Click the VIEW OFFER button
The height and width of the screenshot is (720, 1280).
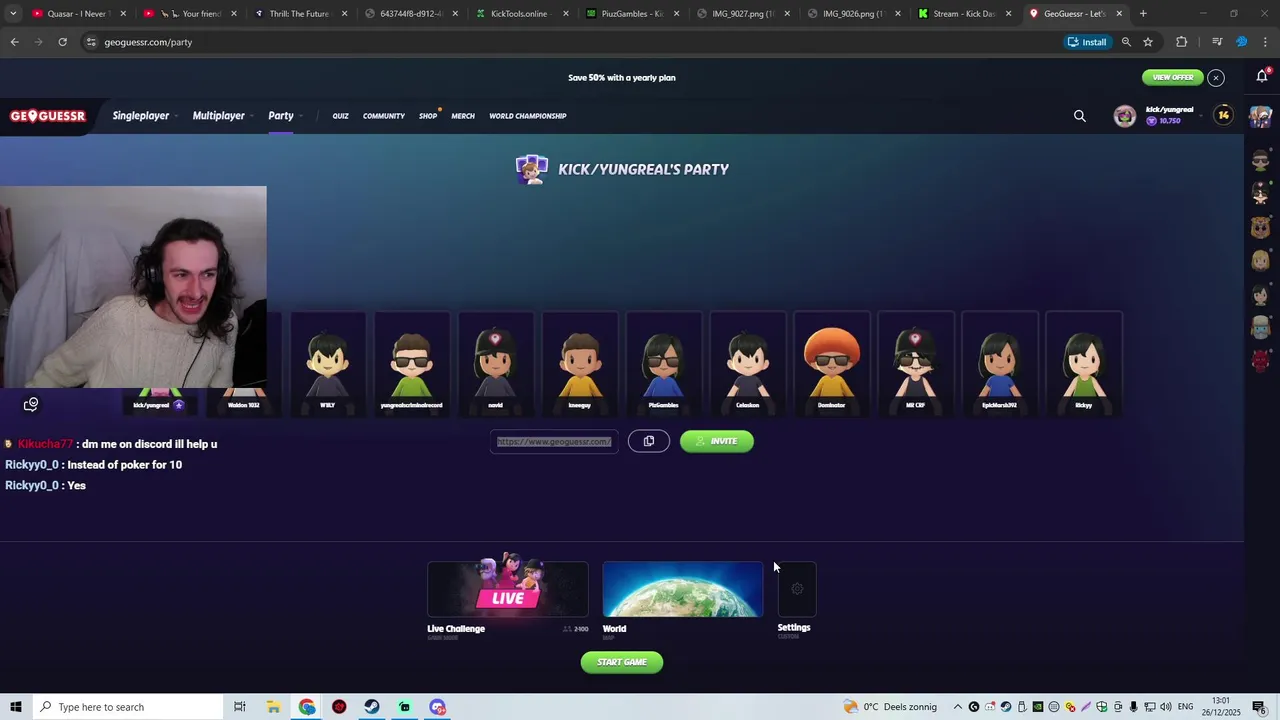[x=1173, y=77]
